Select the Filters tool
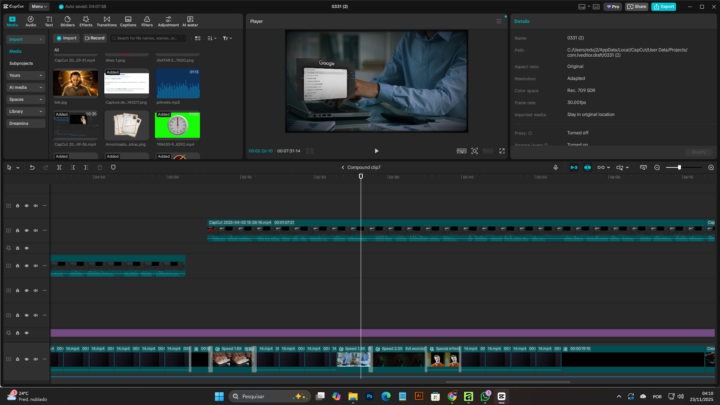720x405 pixels. [x=147, y=21]
